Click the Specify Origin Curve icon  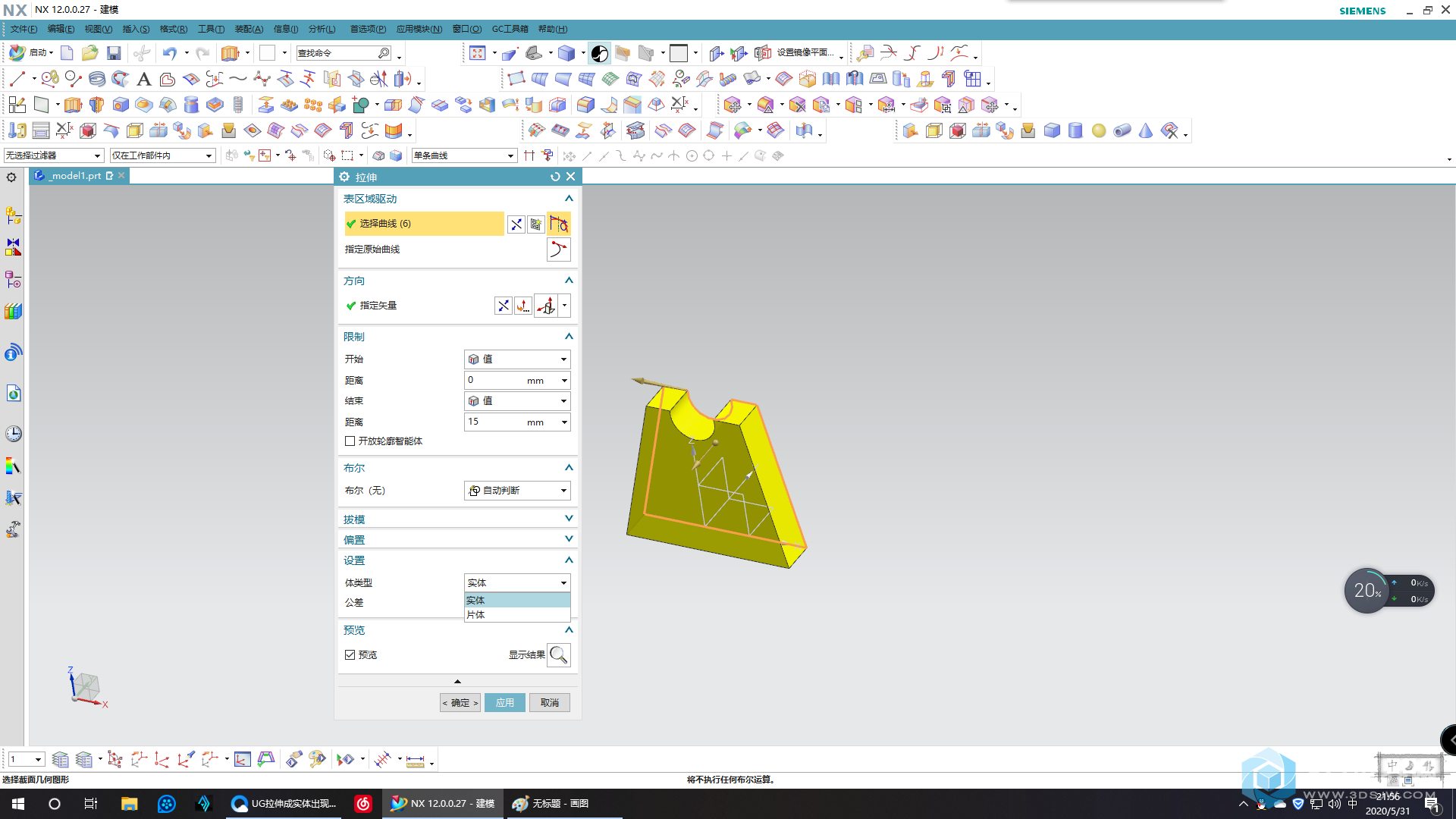[559, 249]
